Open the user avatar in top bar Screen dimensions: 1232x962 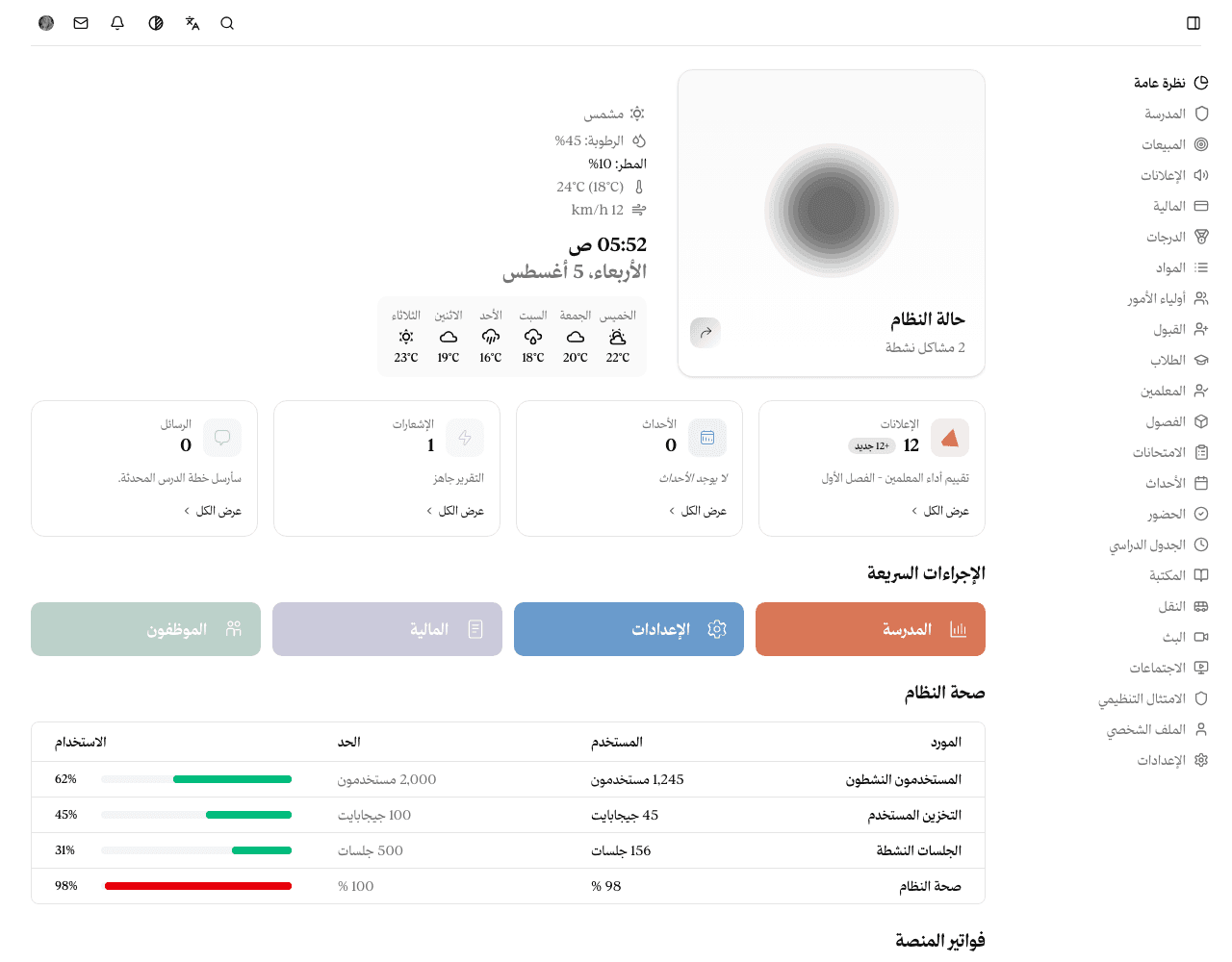(46, 23)
